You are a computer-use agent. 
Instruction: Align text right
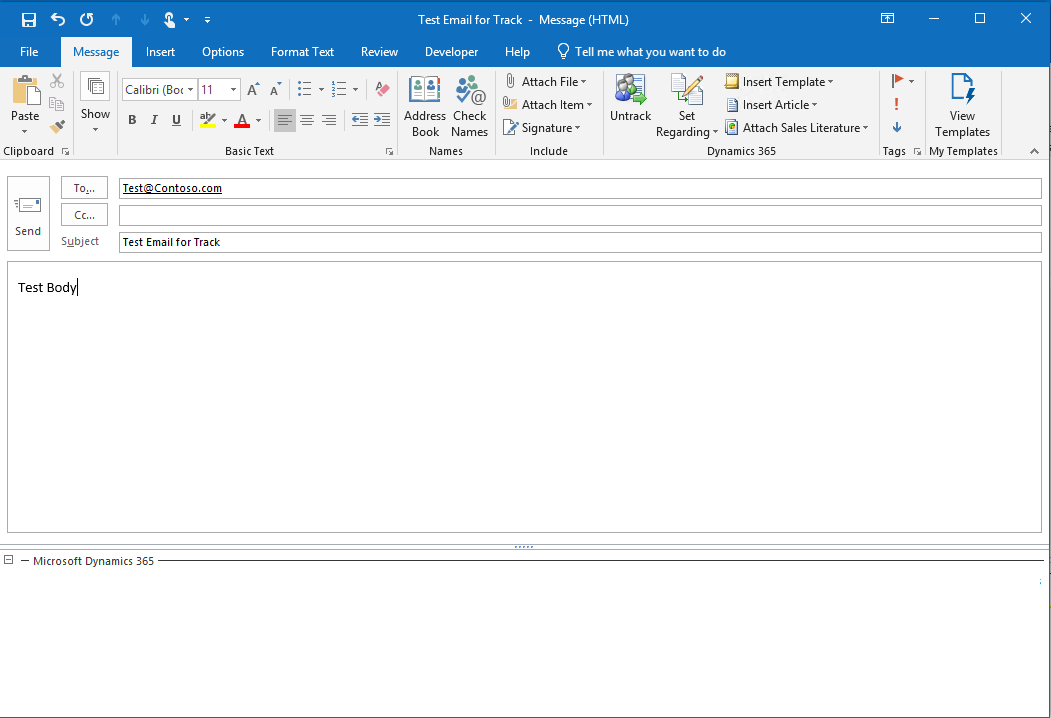pyautogui.click(x=329, y=120)
